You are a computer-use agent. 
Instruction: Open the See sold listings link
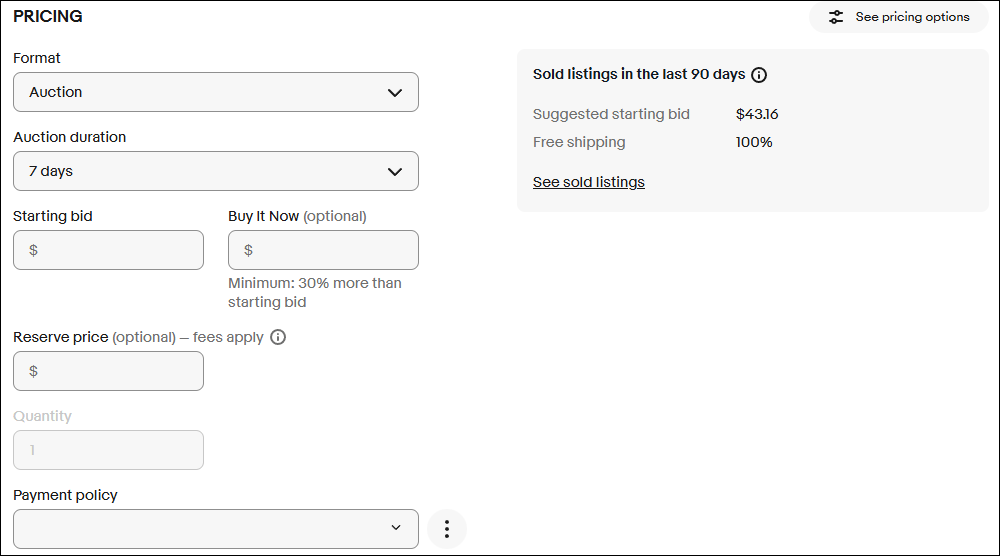click(588, 182)
